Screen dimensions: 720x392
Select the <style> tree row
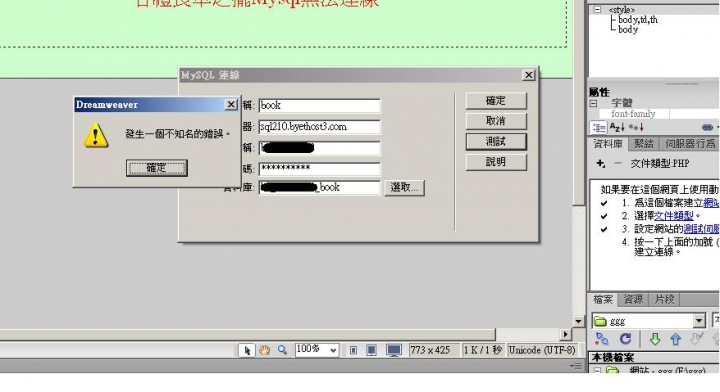coord(654,10)
